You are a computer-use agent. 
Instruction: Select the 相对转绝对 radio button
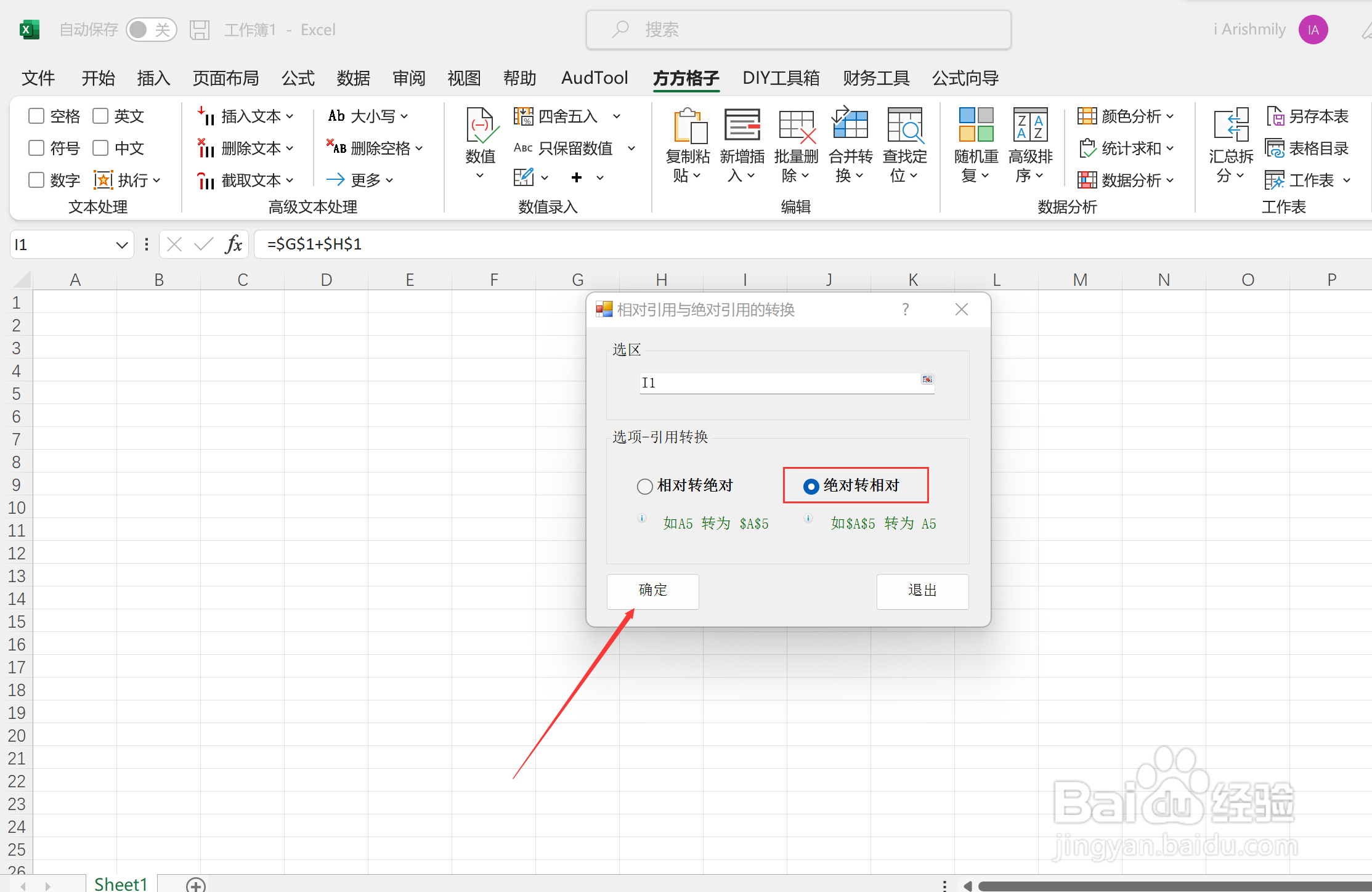644,486
